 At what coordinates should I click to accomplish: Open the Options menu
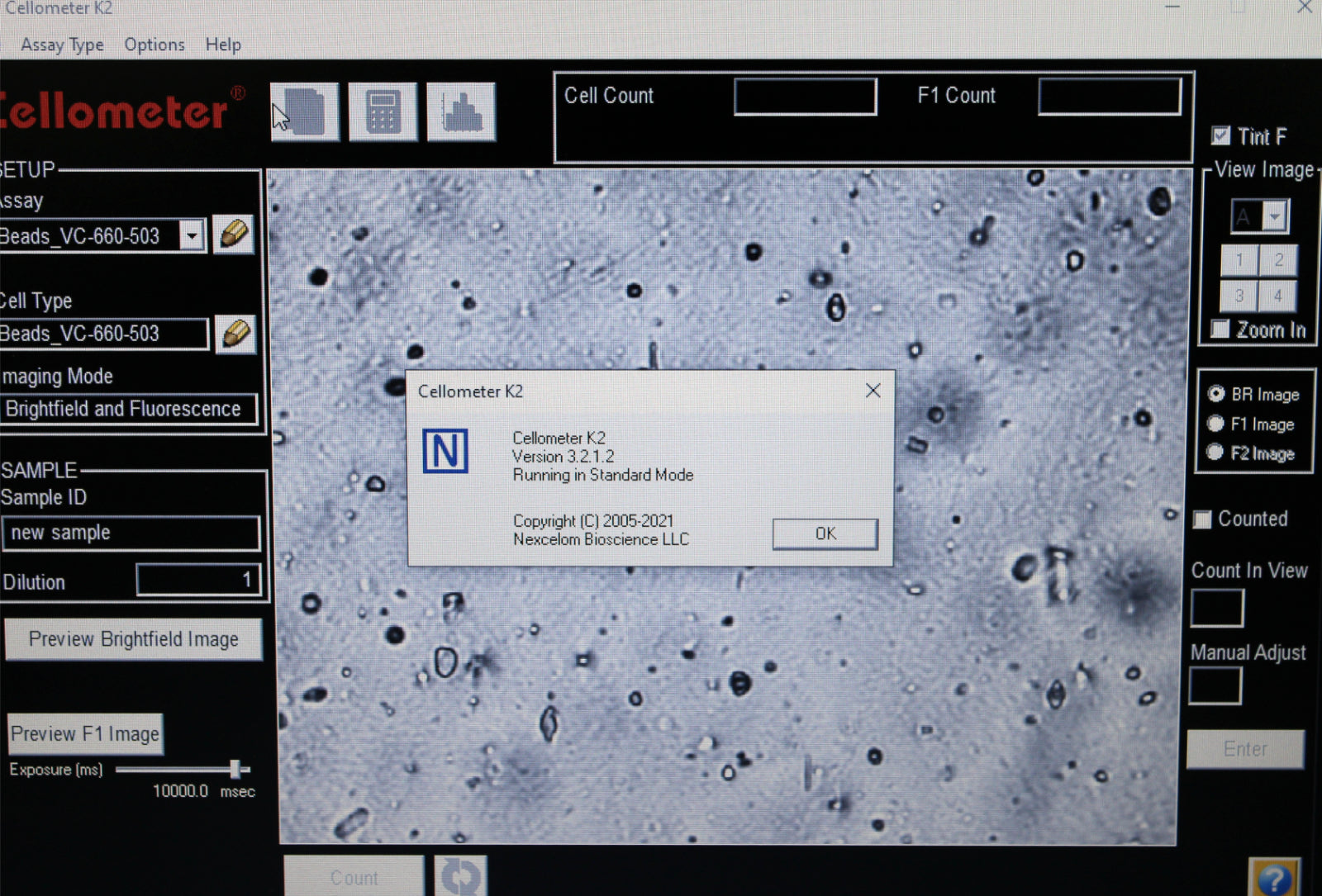click(x=155, y=45)
